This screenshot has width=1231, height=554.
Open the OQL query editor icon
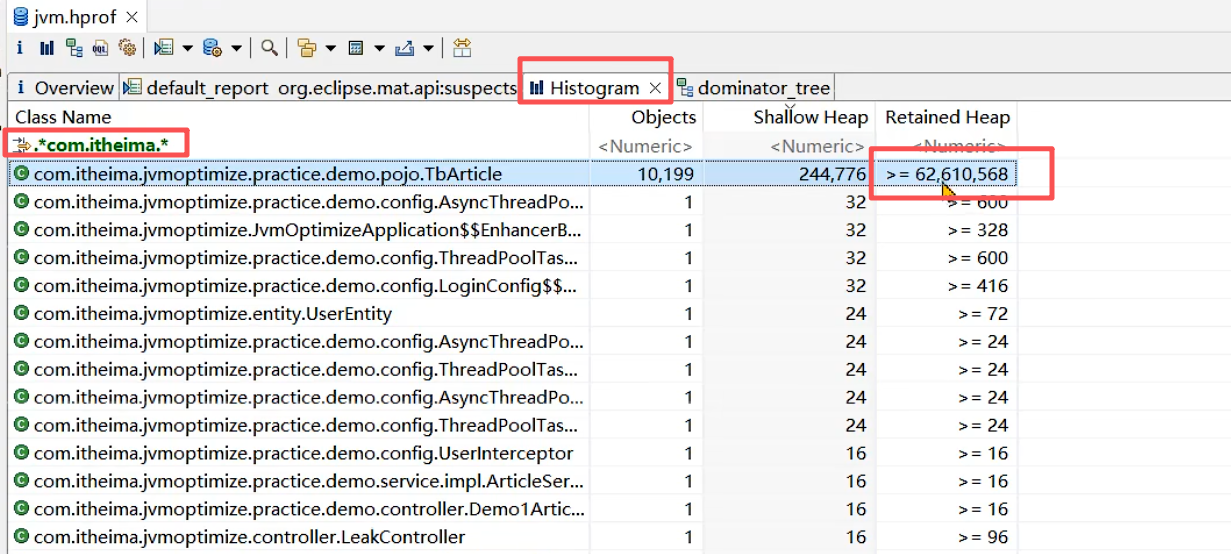[x=101, y=47]
